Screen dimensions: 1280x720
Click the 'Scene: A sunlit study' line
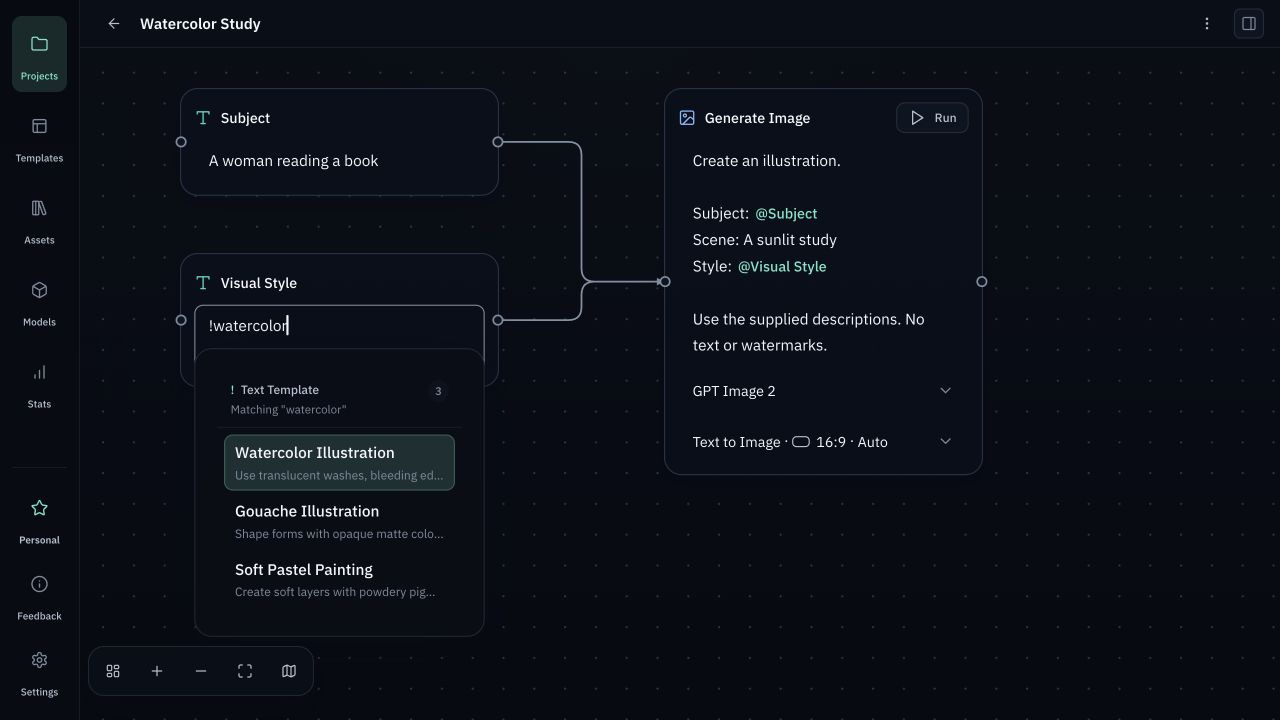765,240
